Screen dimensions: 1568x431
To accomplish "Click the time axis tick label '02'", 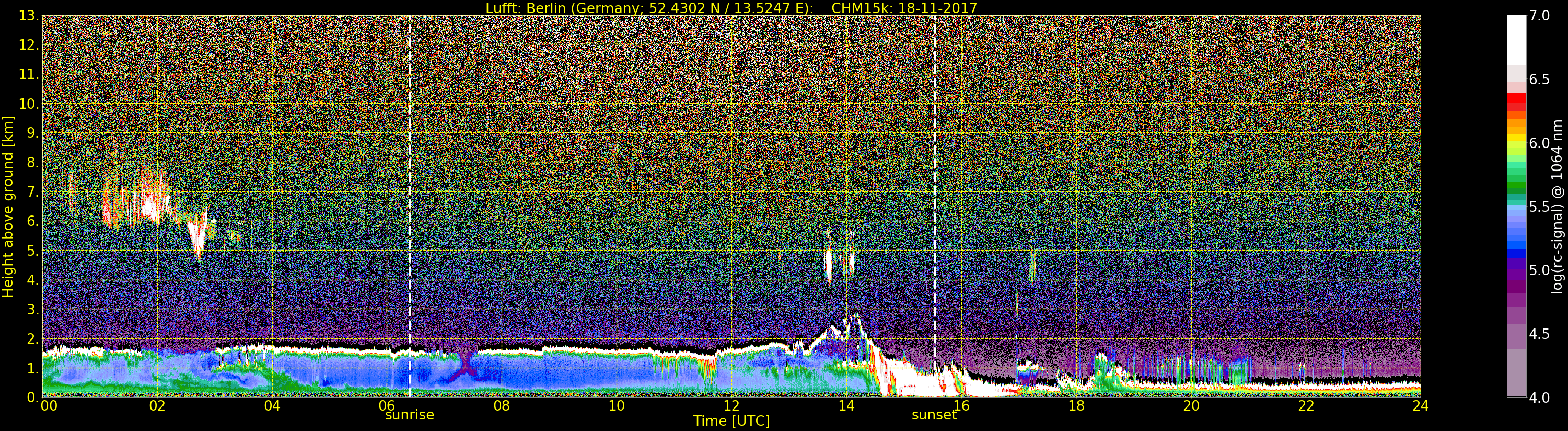I will click(157, 406).
